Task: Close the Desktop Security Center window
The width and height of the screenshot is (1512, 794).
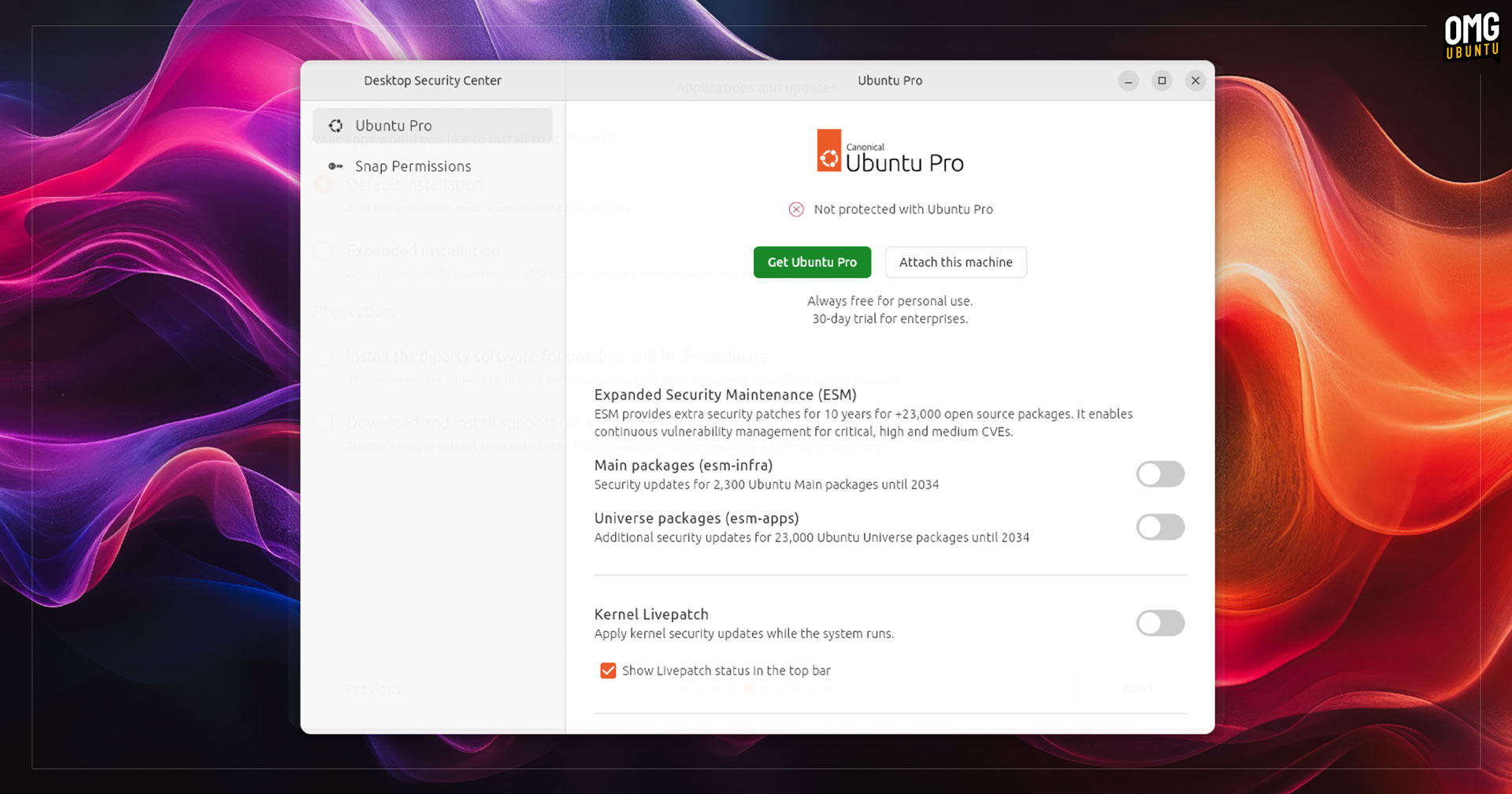Action: 1195,80
